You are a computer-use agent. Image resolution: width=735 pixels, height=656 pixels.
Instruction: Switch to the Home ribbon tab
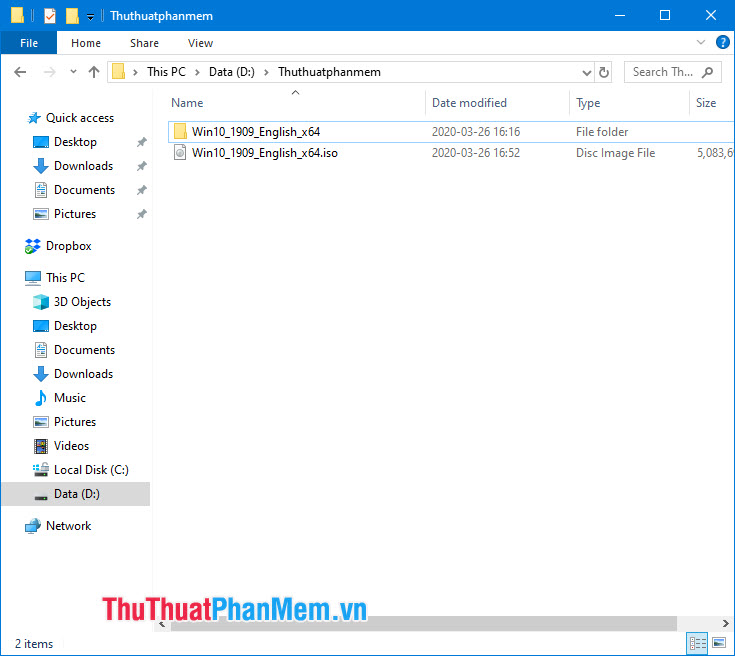click(86, 43)
